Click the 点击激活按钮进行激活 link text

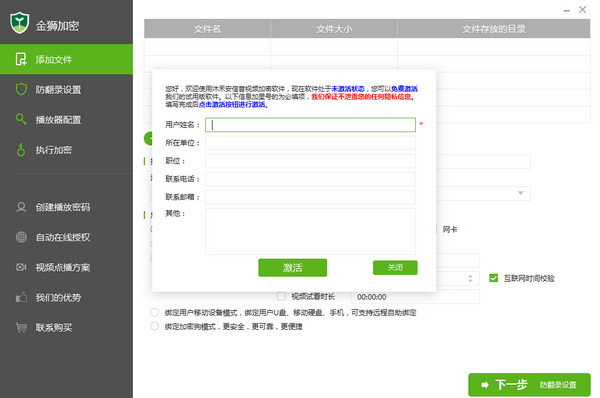click(232, 104)
